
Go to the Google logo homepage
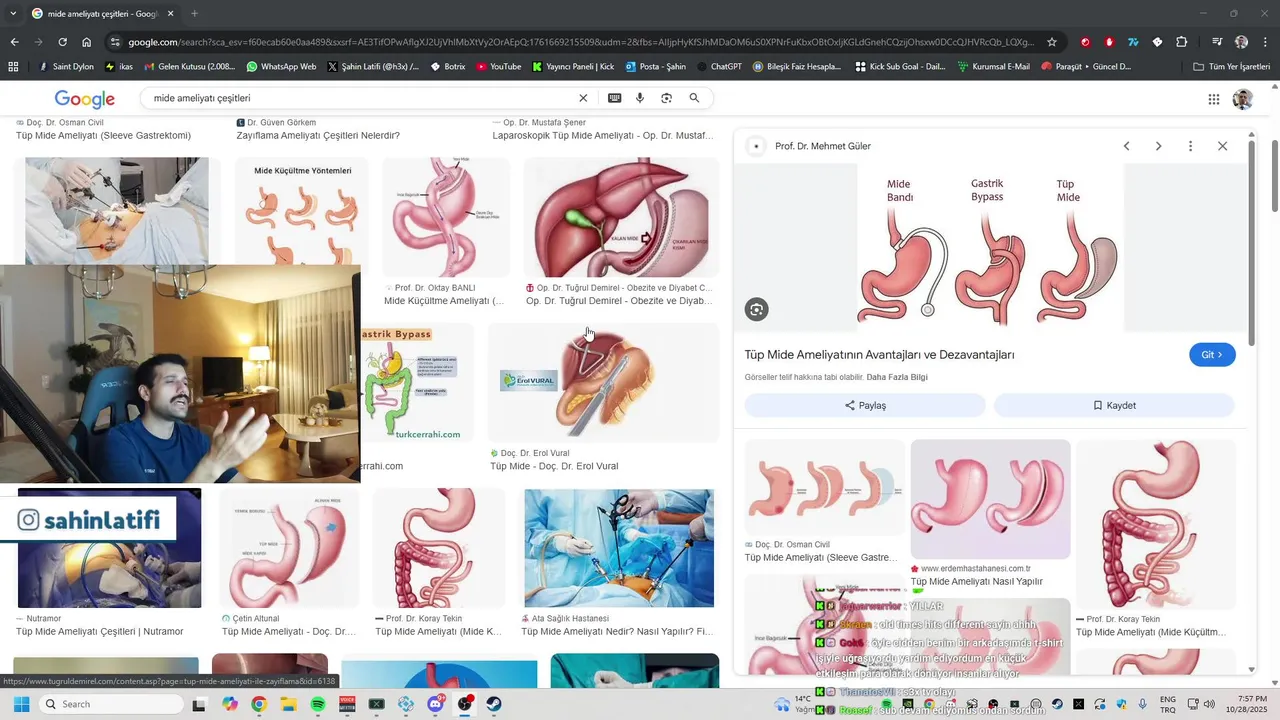point(85,99)
